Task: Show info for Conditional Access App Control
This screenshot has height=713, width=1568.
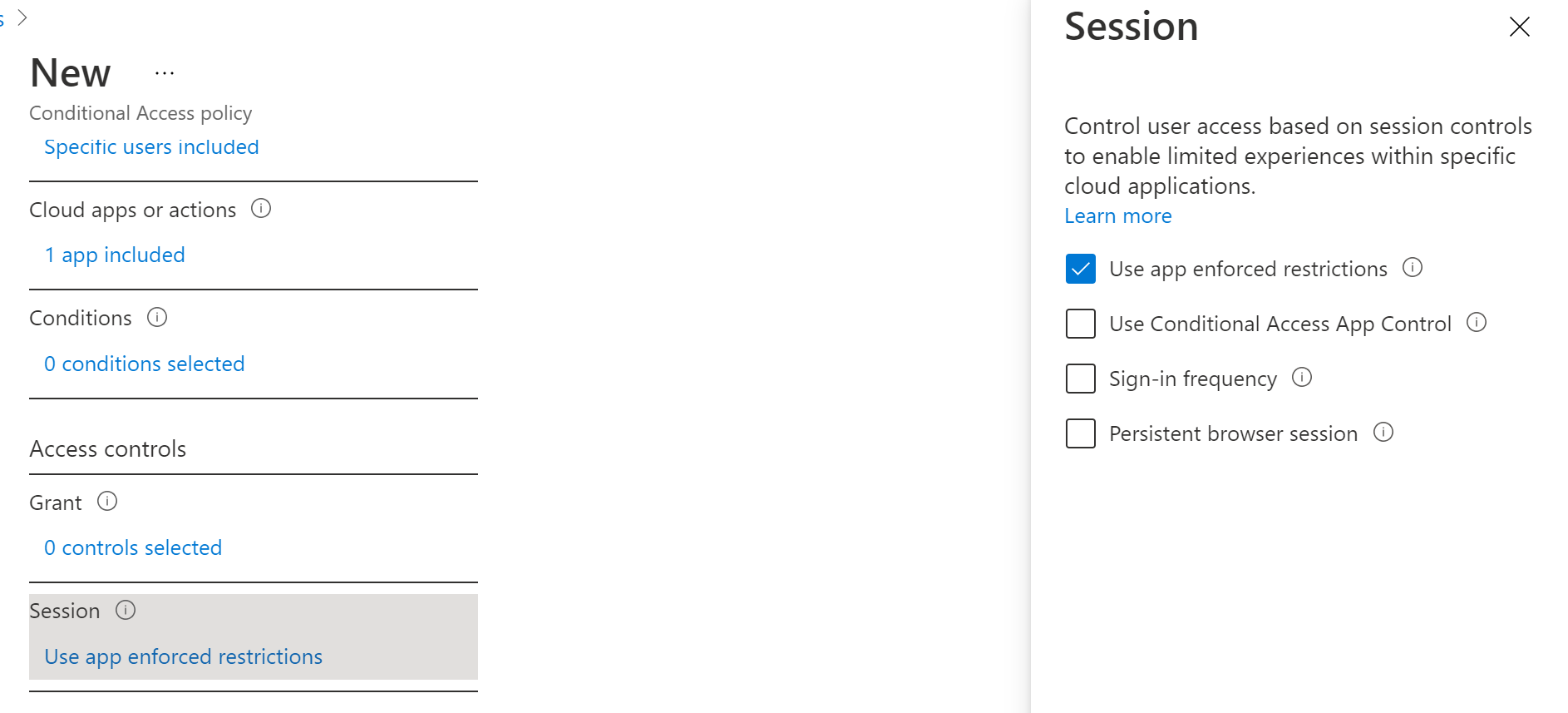Action: pyautogui.click(x=1477, y=322)
